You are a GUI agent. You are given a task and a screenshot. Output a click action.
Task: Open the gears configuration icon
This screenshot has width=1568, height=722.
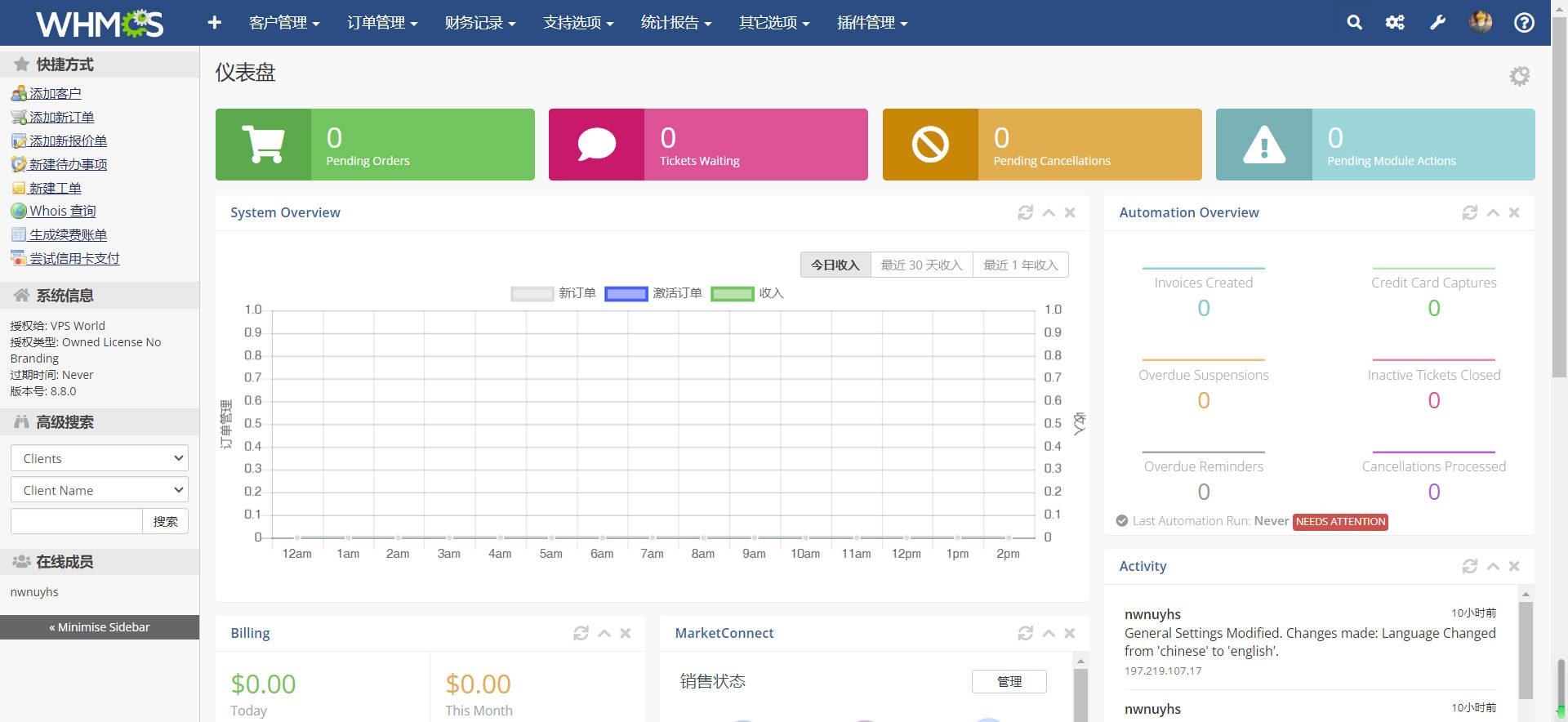click(1395, 22)
